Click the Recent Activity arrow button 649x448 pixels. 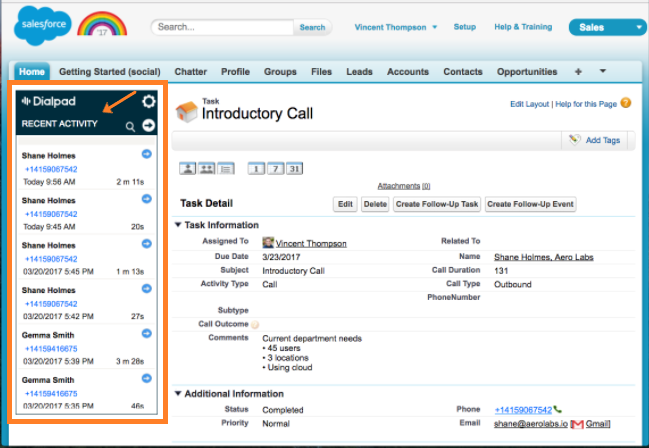click(149, 125)
